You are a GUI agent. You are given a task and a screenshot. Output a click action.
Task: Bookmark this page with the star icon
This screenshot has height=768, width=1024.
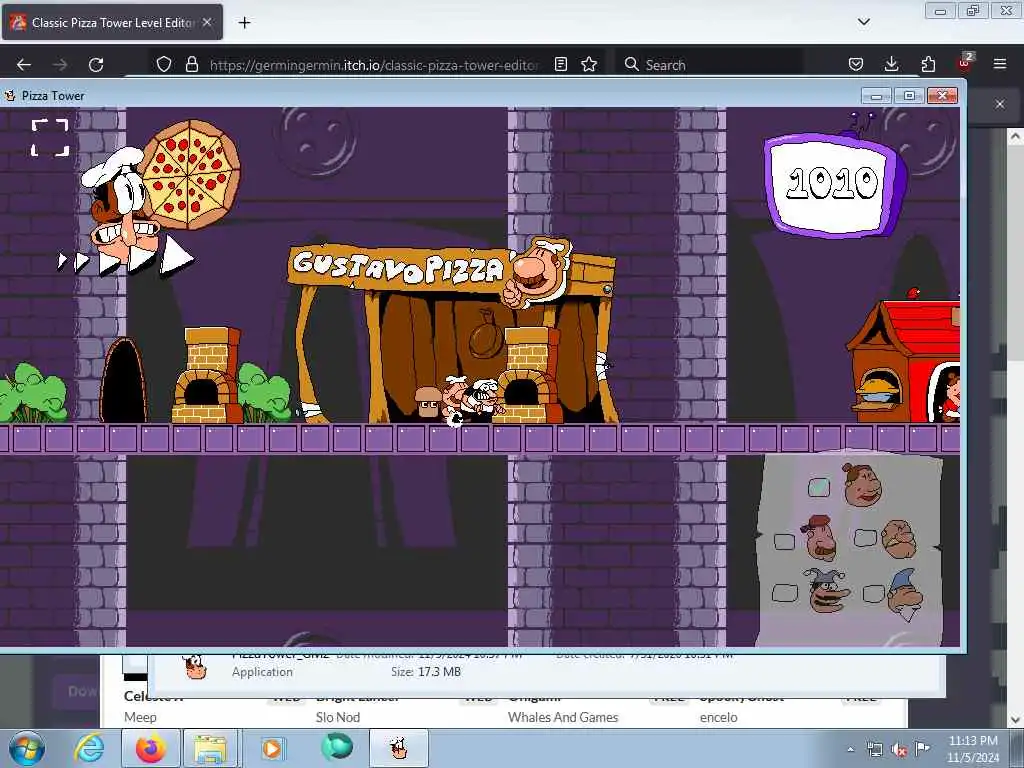[x=589, y=64]
